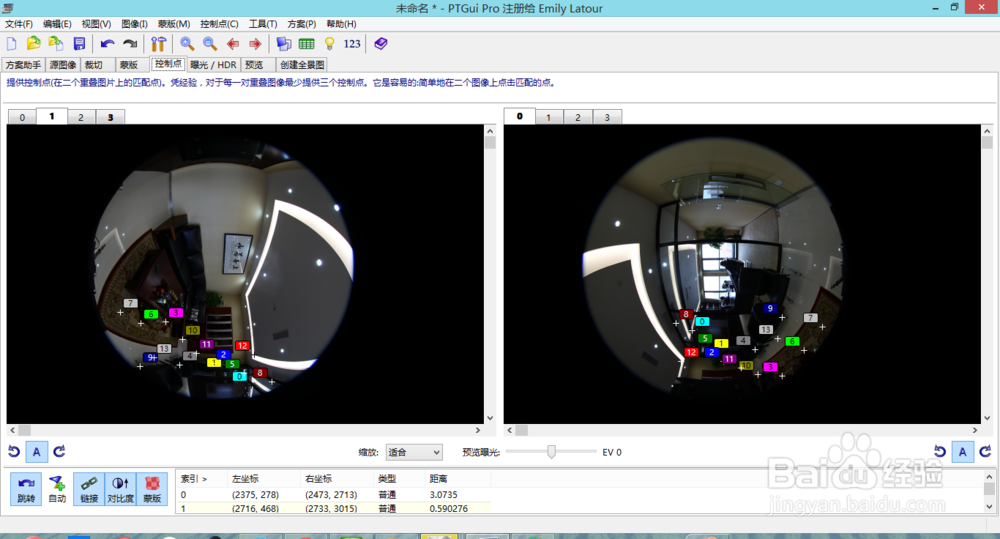
Task: Select control point row with distance 3.0735
Action: coord(333,494)
